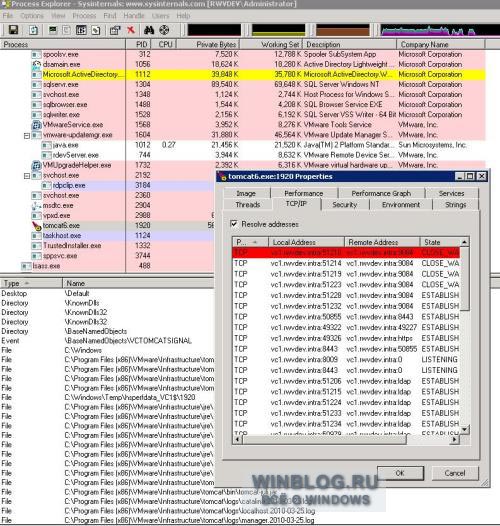Image resolution: width=500 pixels, height=526 pixels.
Task: Click OK in tomcat6.exe Properties
Action: pyautogui.click(x=400, y=473)
